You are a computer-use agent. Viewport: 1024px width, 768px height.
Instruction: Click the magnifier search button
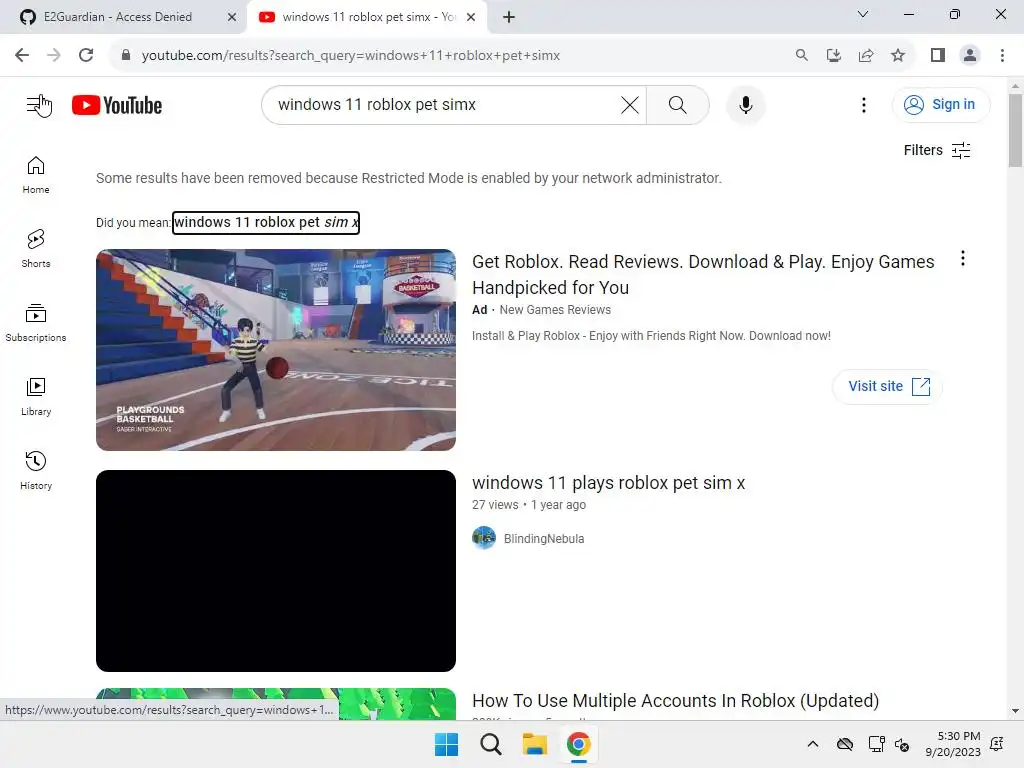pyautogui.click(x=677, y=105)
